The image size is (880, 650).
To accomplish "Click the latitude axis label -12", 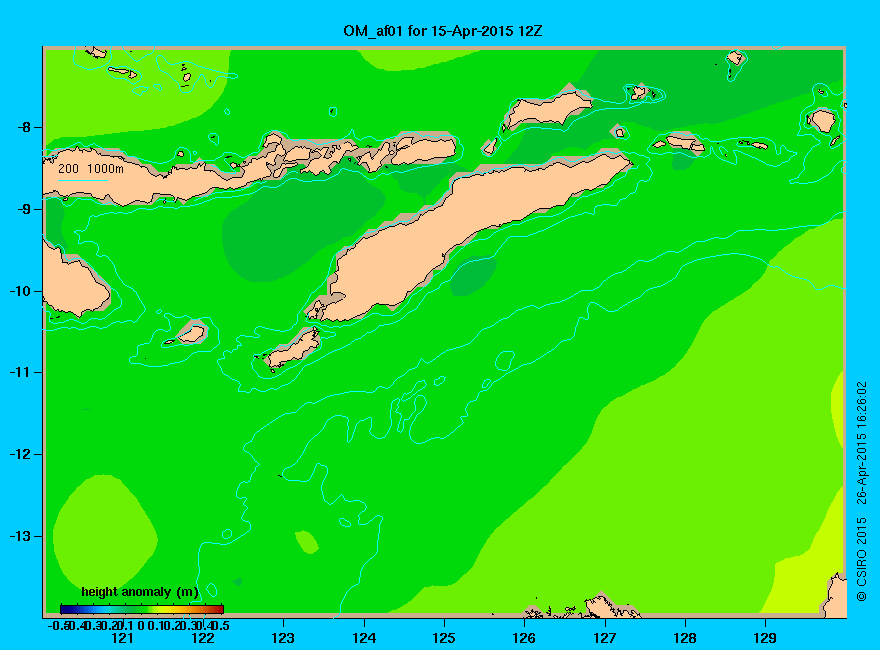I will tap(20, 454).
